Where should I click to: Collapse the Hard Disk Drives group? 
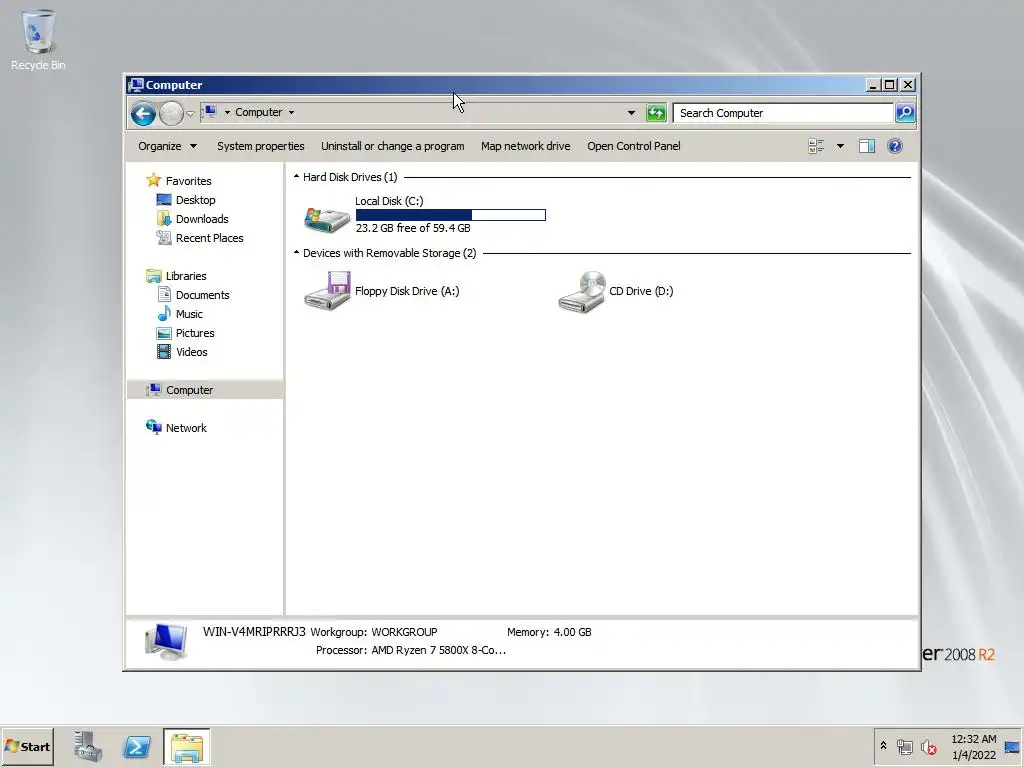point(296,176)
